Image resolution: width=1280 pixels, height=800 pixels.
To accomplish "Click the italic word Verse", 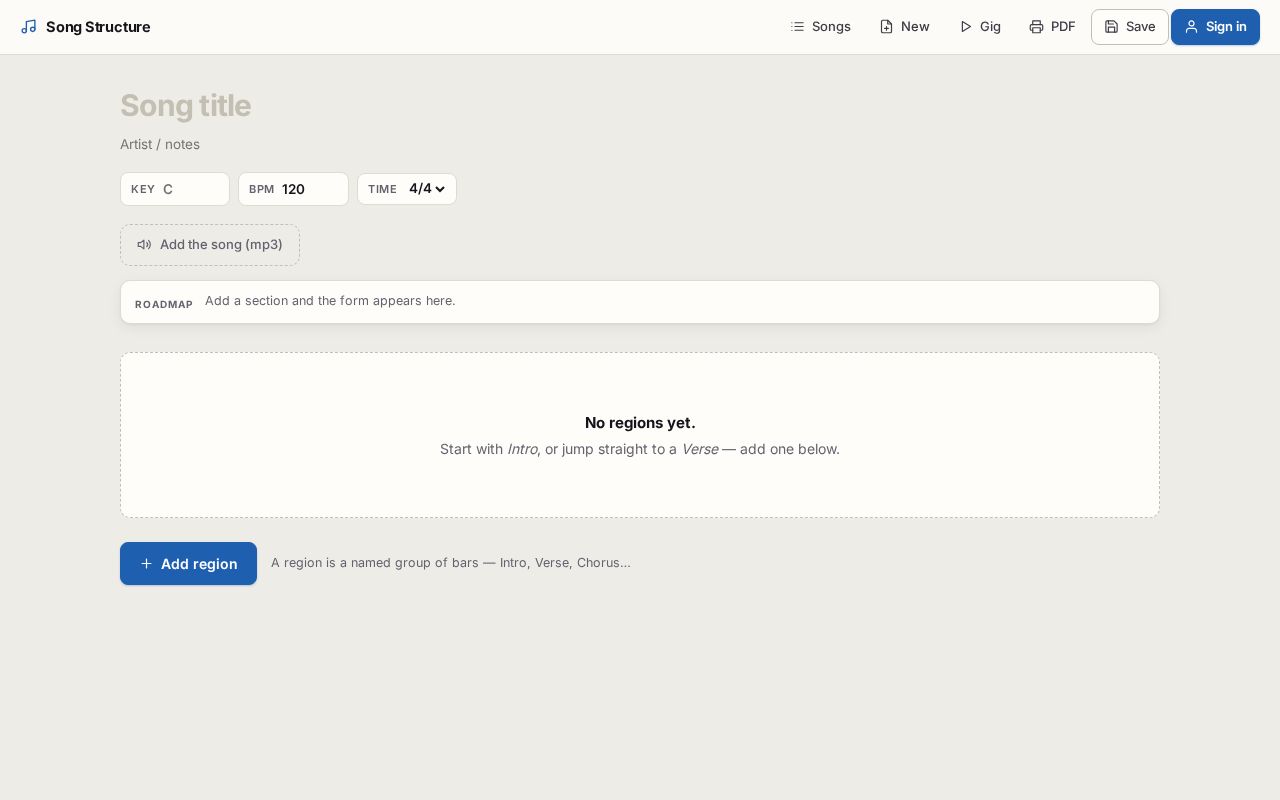I will (x=700, y=449).
